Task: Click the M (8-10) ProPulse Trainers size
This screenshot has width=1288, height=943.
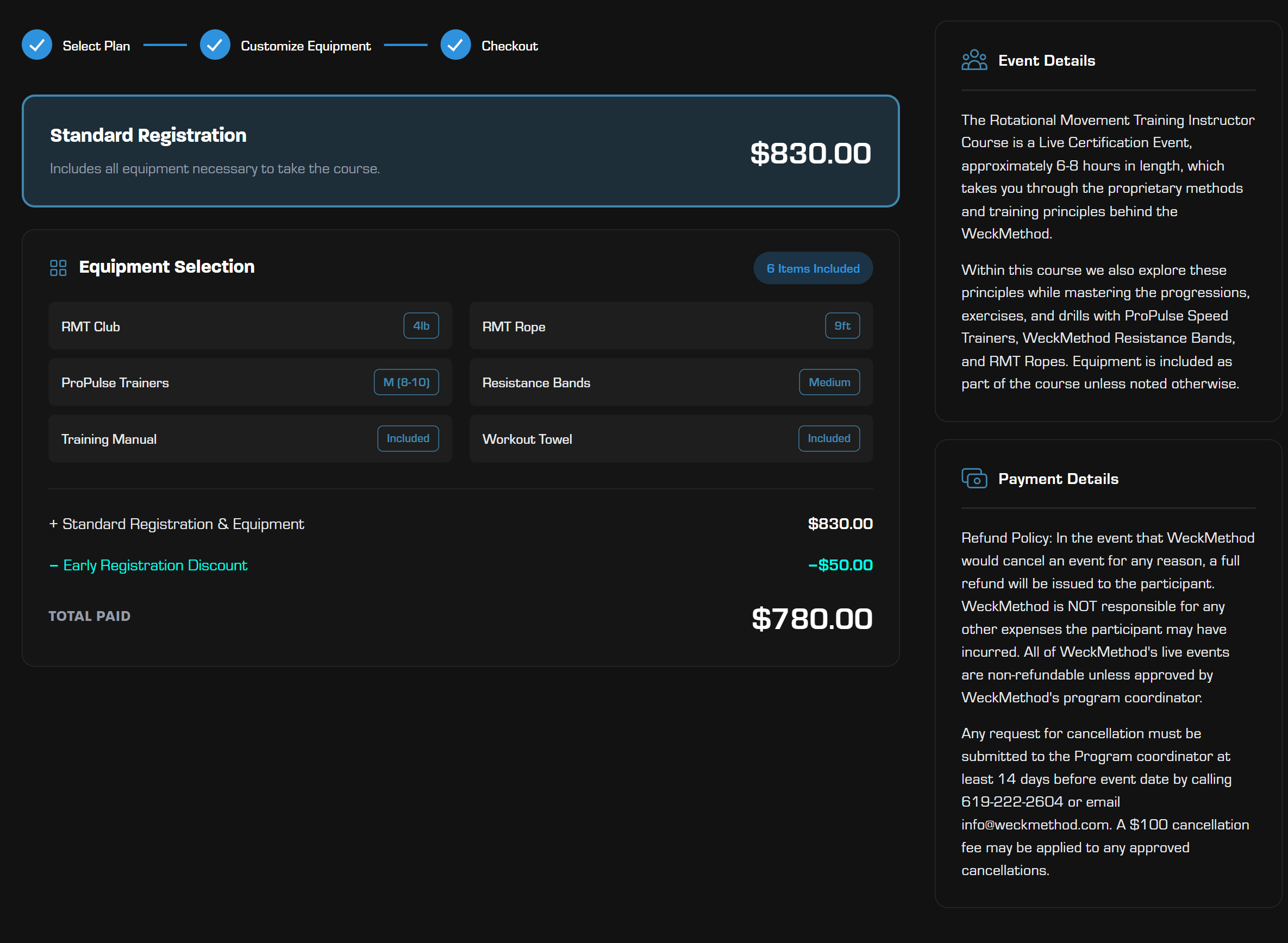Action: [406, 382]
